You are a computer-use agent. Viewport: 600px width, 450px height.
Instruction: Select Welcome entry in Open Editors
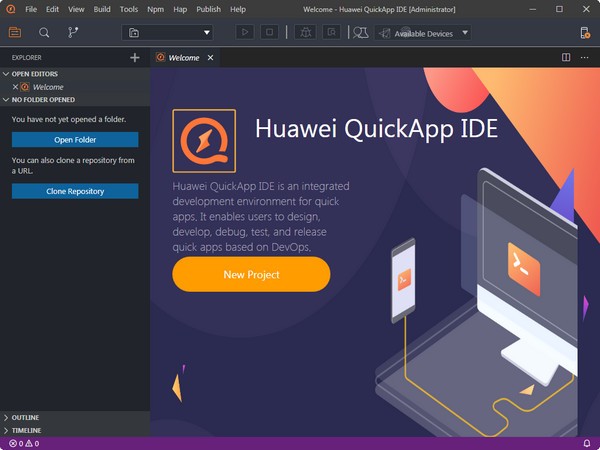[x=75, y=87]
